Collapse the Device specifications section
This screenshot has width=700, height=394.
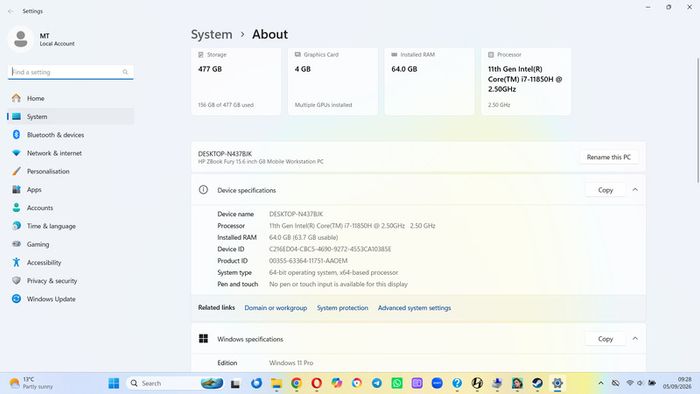[635, 190]
